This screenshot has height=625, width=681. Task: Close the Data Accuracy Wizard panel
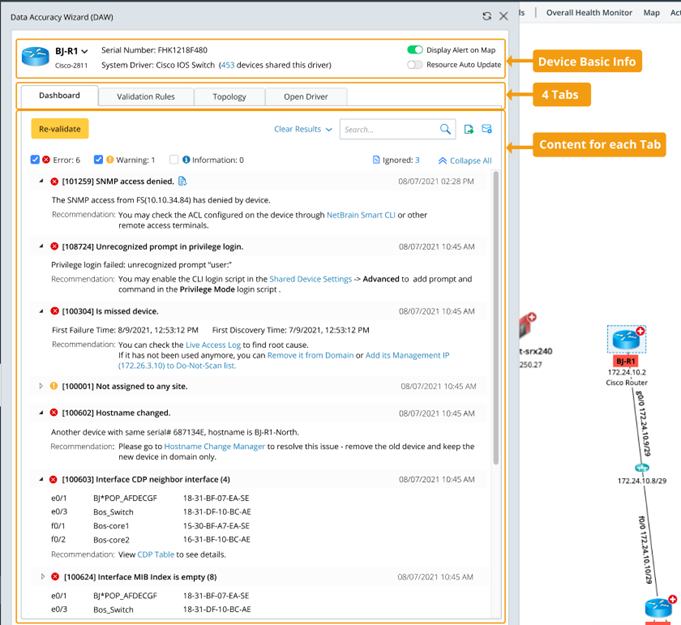[503, 16]
